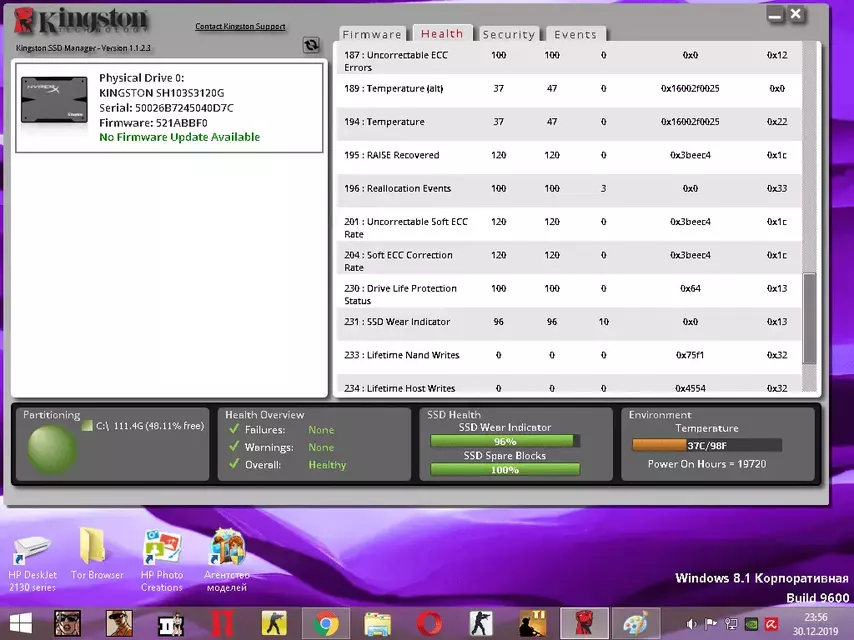Open the Windows Start button
Viewport: 854px width, 640px height.
[21, 624]
